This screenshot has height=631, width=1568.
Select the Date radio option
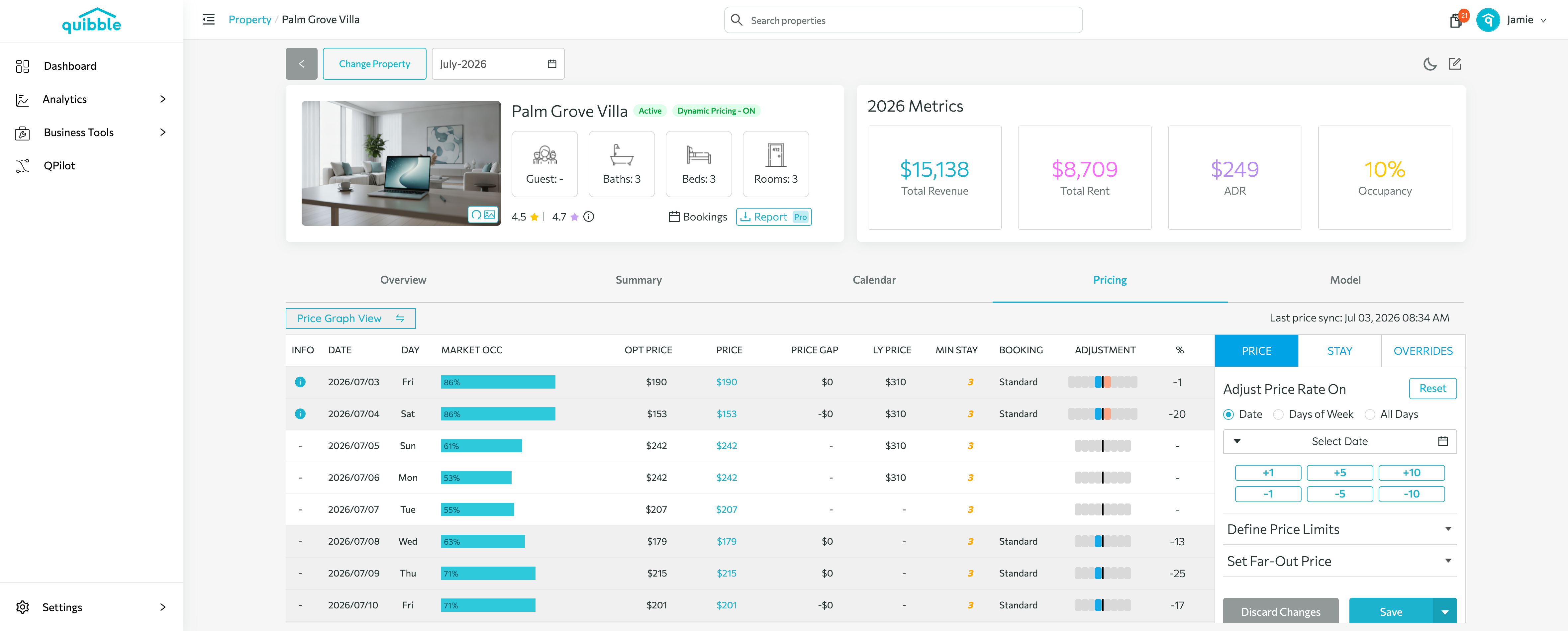point(1228,414)
